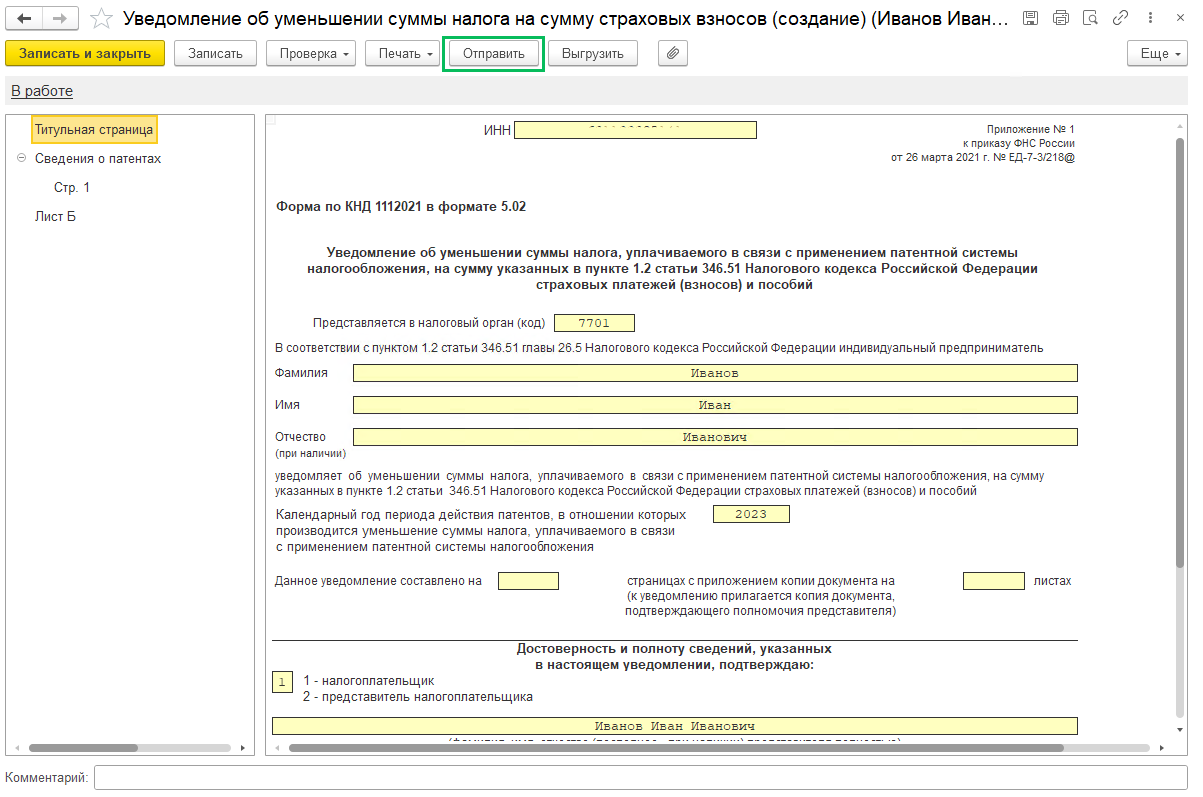Select Сведения о патентах tree item
Image resolution: width=1203 pixels, height=797 pixels.
click(x=98, y=158)
